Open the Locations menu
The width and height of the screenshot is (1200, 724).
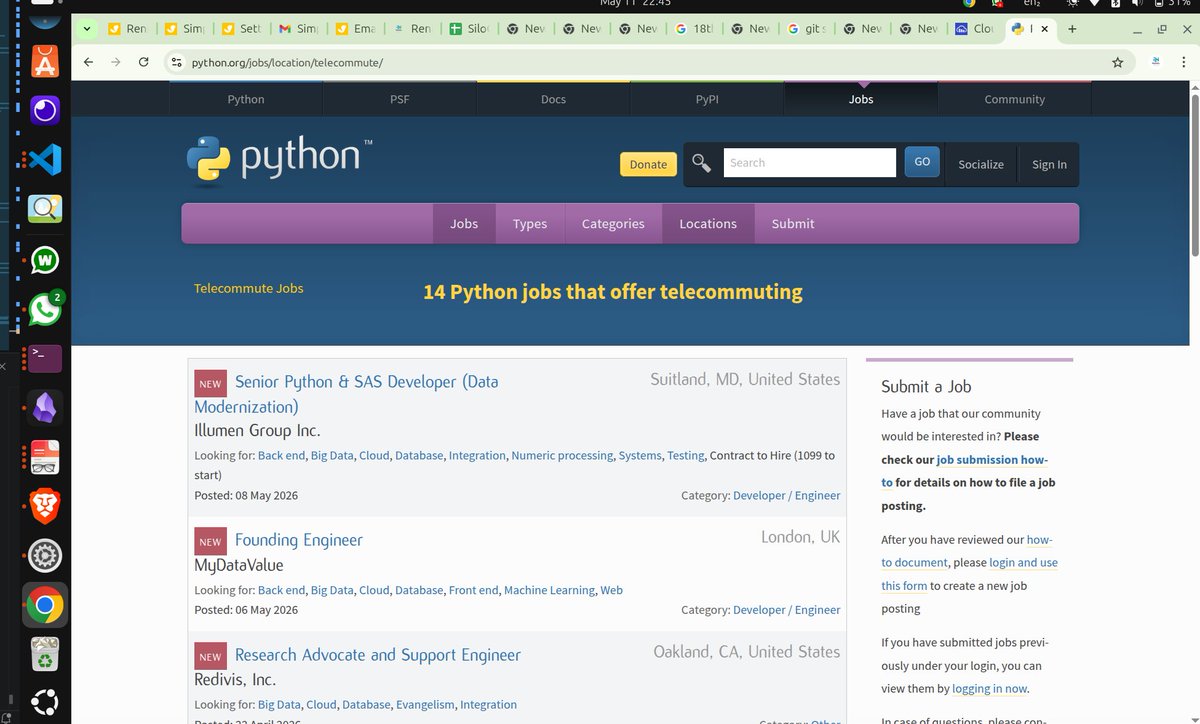tap(708, 224)
